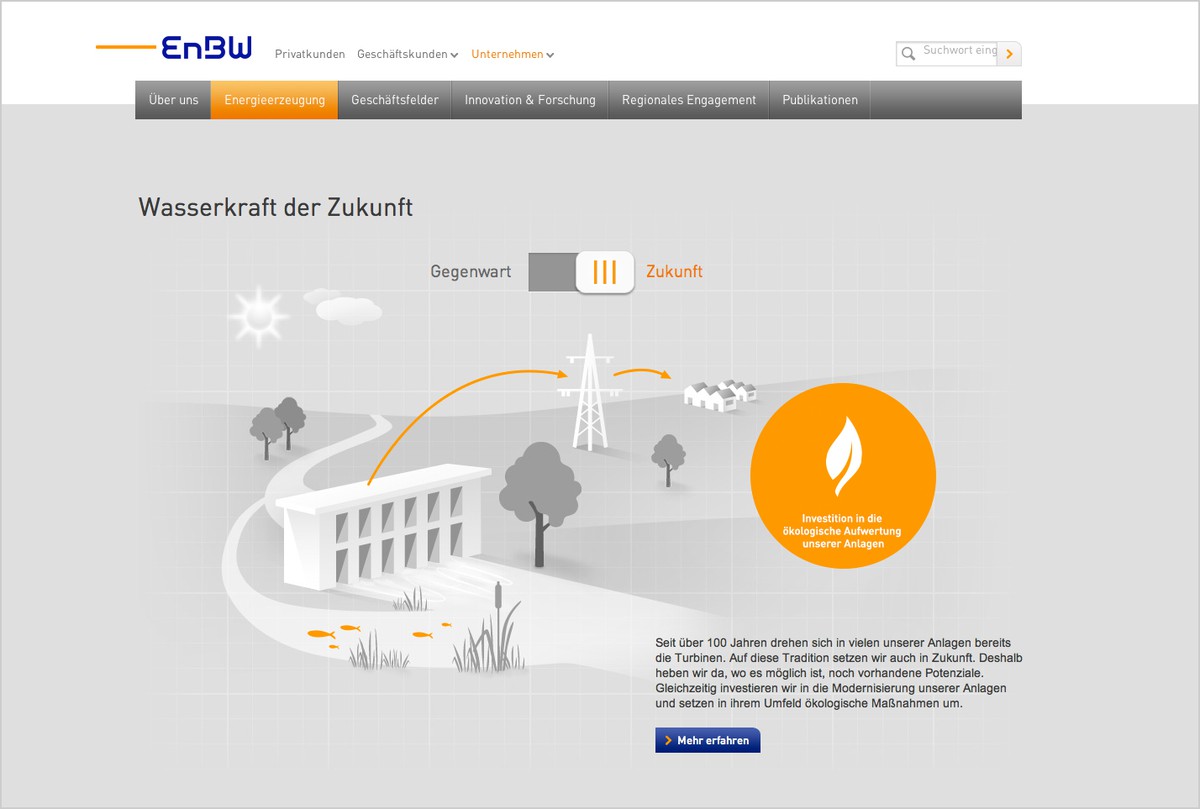
Task: Click the white houses icon
Action: 718,393
